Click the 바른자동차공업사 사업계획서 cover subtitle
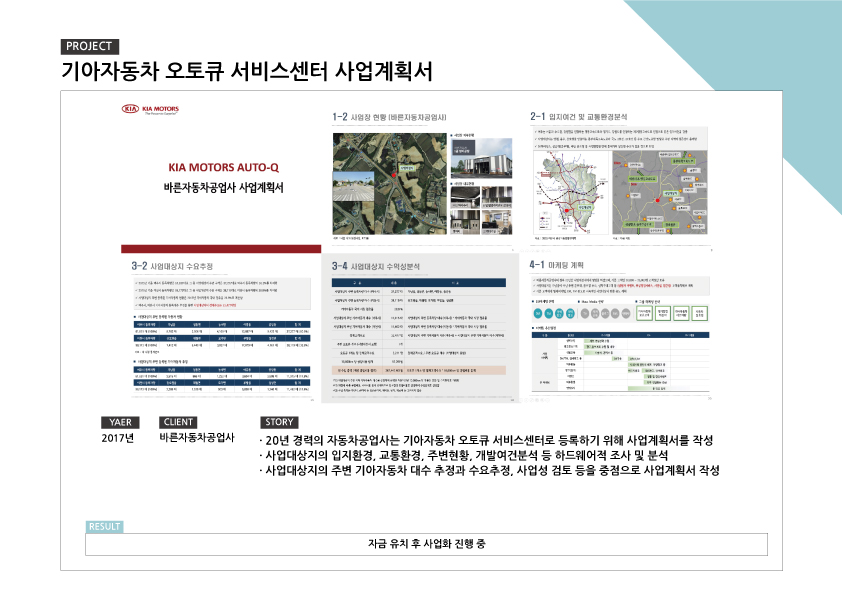842x595 pixels. pos(223,187)
